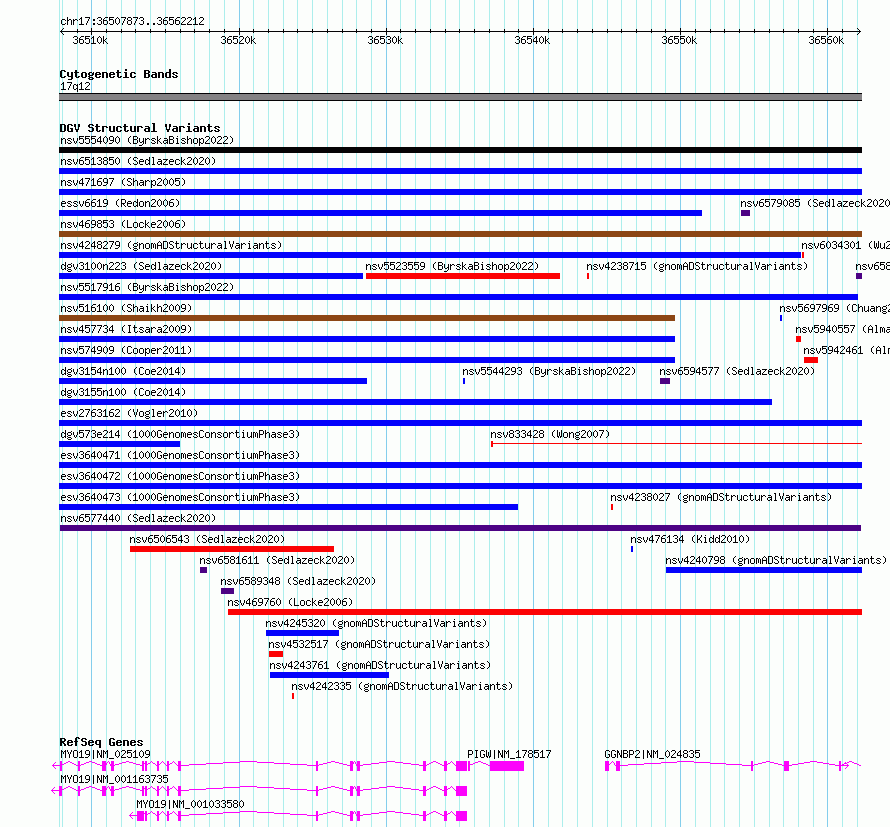This screenshot has width=890, height=827.
Task: Select variant nsv4238027 (gnomADStructuralVariants) label
Action: tap(721, 497)
